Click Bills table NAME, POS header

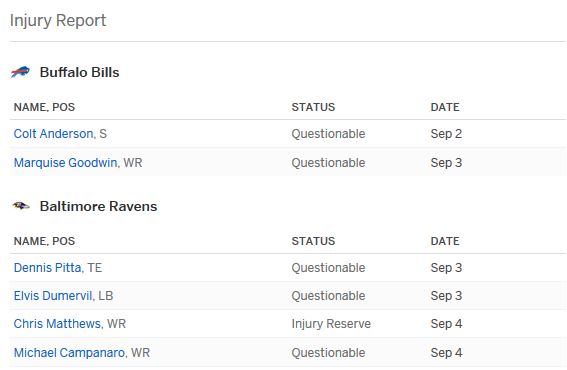pyautogui.click(x=44, y=107)
